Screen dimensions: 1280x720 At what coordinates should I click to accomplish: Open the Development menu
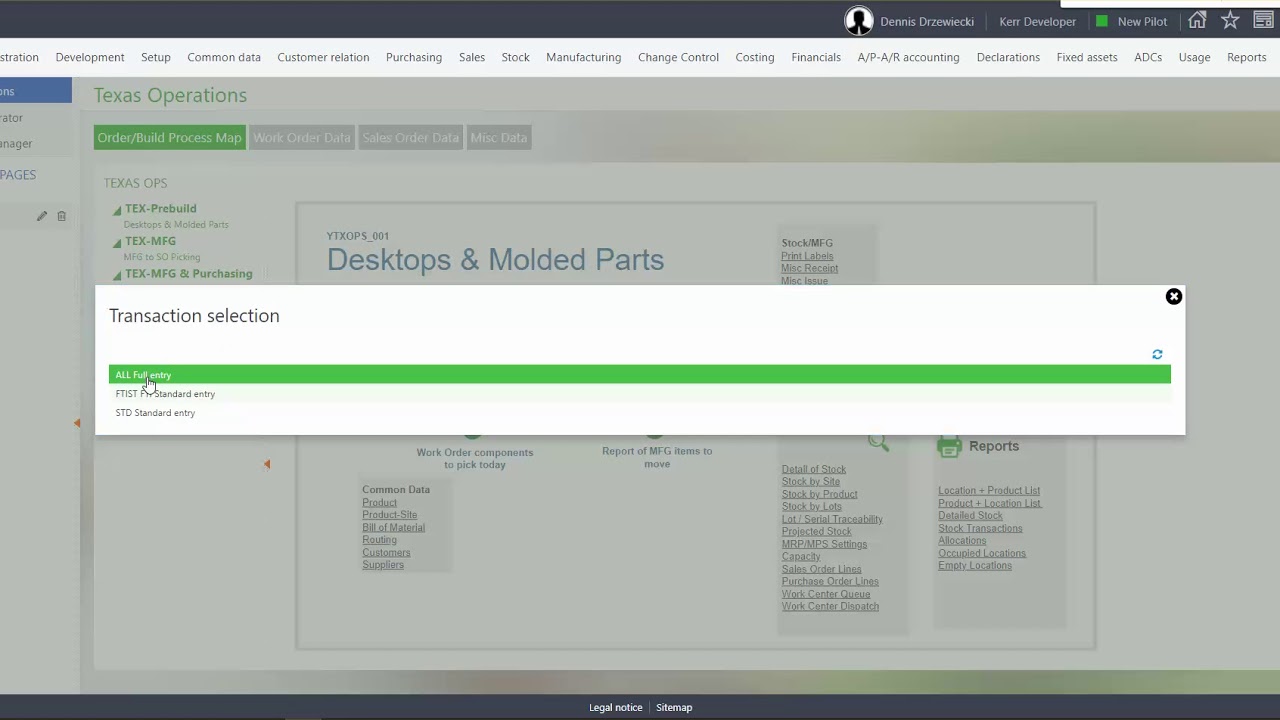click(90, 57)
